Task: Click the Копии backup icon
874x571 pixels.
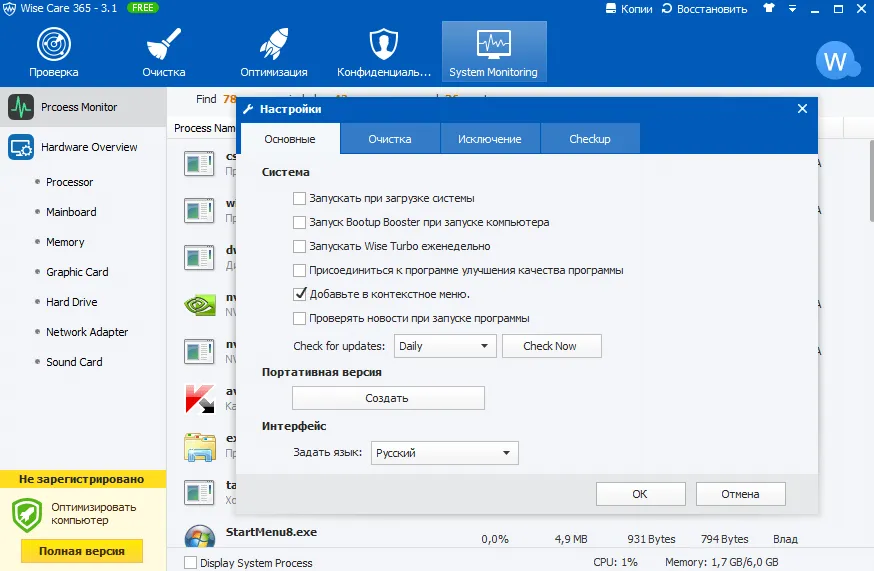Action: click(x=611, y=8)
